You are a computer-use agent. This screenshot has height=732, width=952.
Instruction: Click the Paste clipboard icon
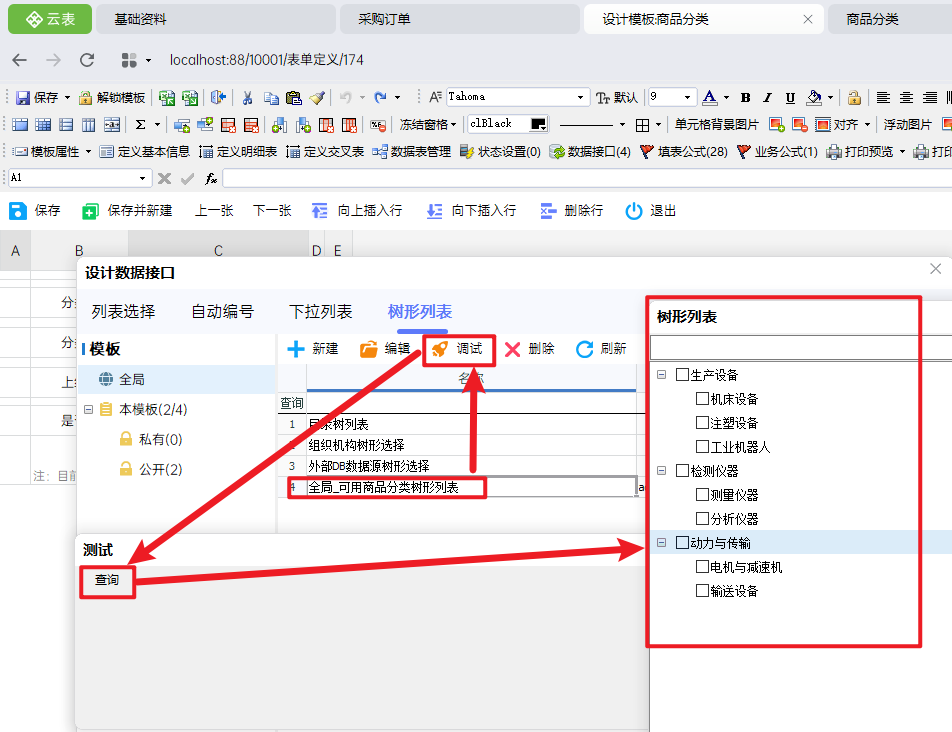click(294, 98)
